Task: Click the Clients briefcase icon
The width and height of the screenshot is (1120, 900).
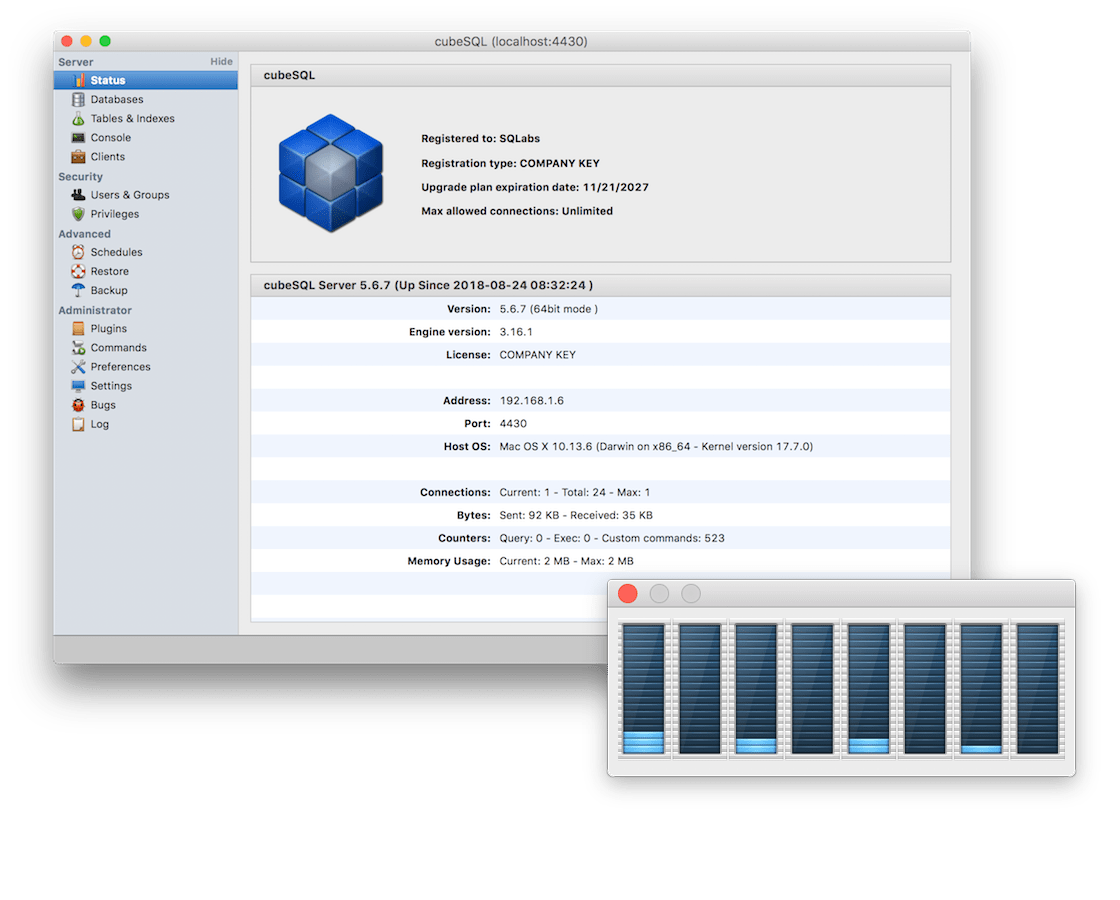Action: (79, 156)
